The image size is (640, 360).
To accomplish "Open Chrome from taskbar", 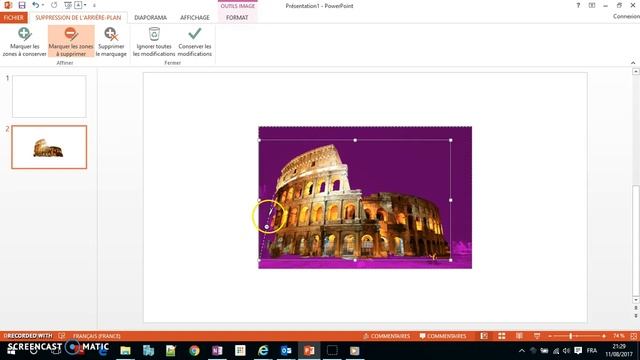I will pyautogui.click(x=194, y=351).
